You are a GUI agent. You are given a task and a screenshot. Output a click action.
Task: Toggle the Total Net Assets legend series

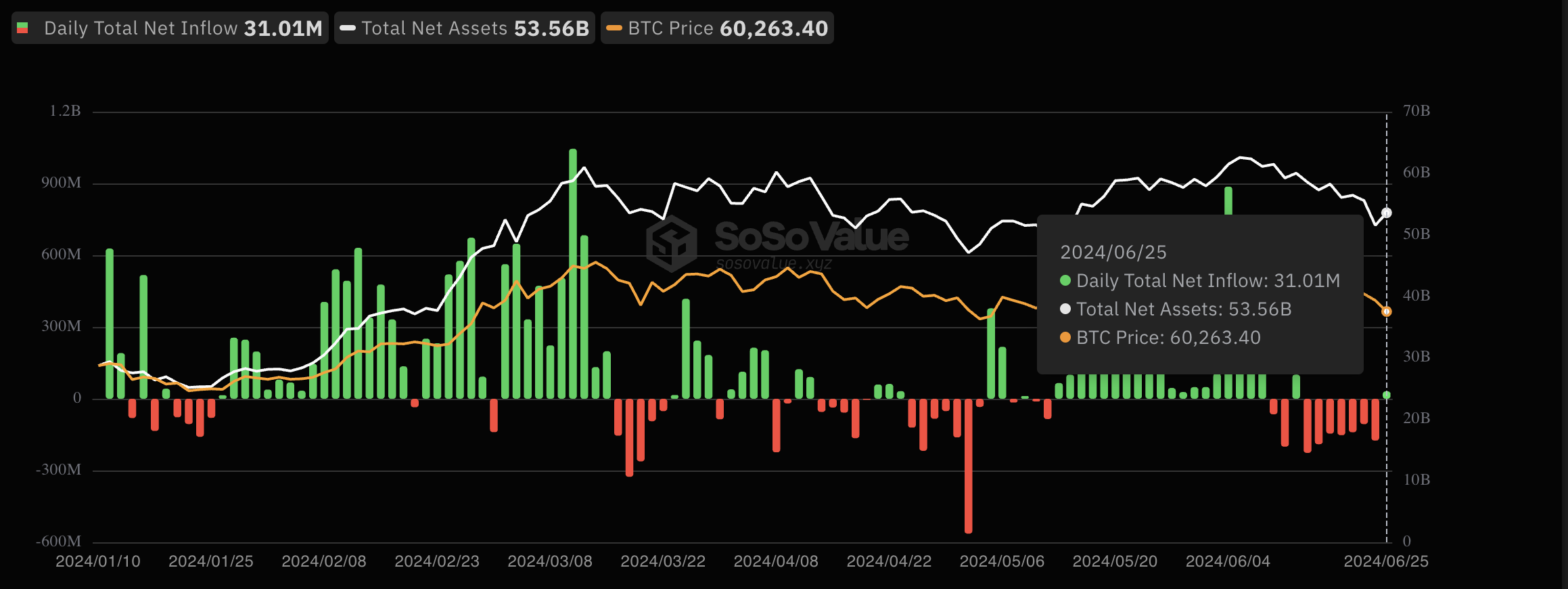click(465, 28)
